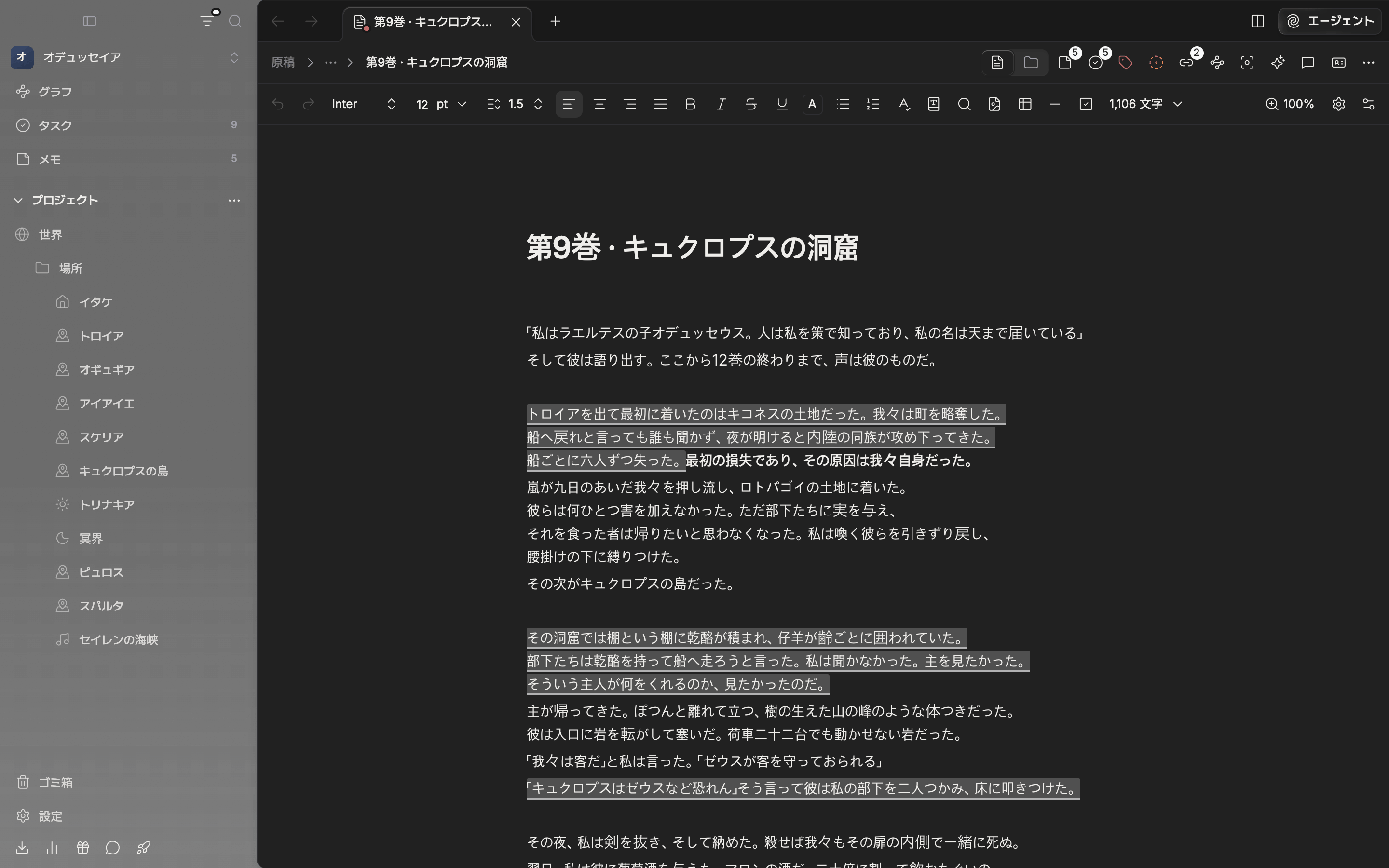Image resolution: width=1389 pixels, height=868 pixels.
Task: Open tasks check icon with badge 5
Action: click(1096, 63)
